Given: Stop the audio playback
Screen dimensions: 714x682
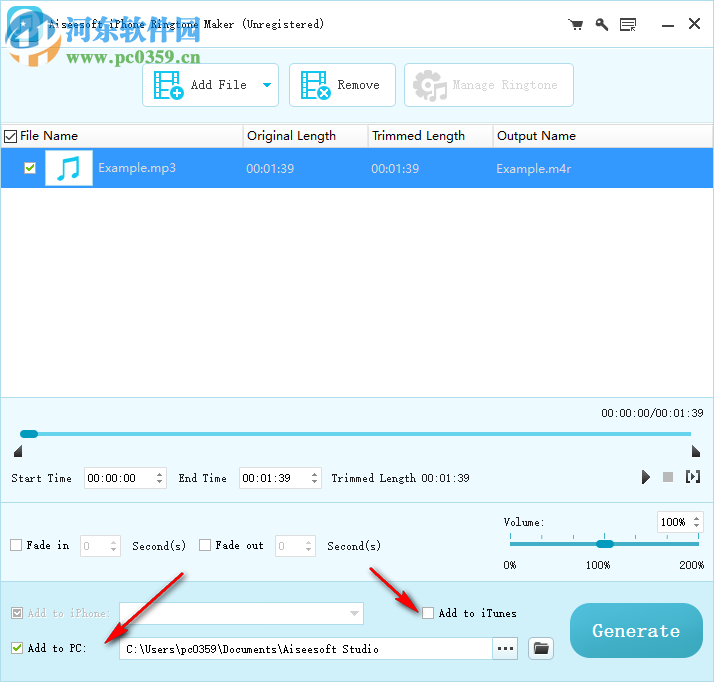Looking at the screenshot, I should [x=668, y=477].
